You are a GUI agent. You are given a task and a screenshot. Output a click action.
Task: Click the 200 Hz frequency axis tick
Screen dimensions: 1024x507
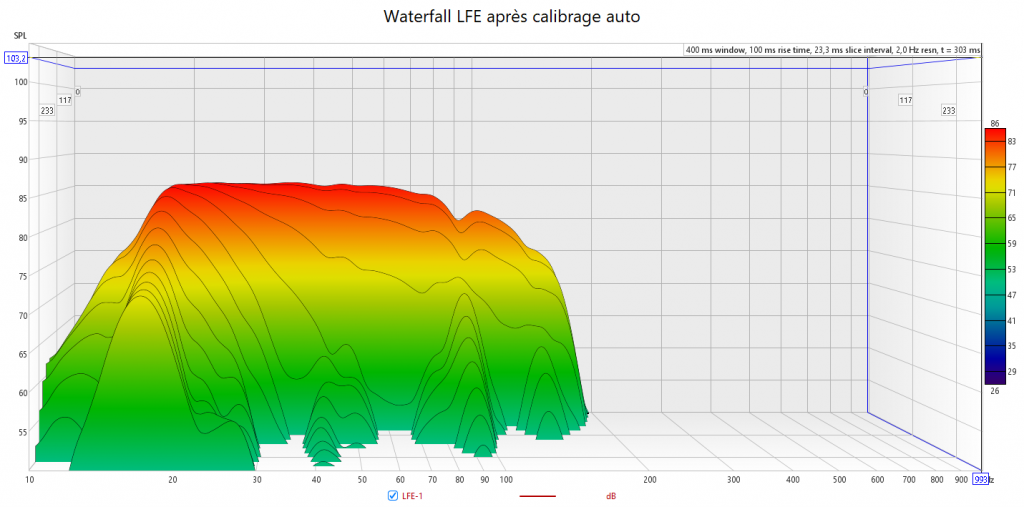(x=650, y=480)
